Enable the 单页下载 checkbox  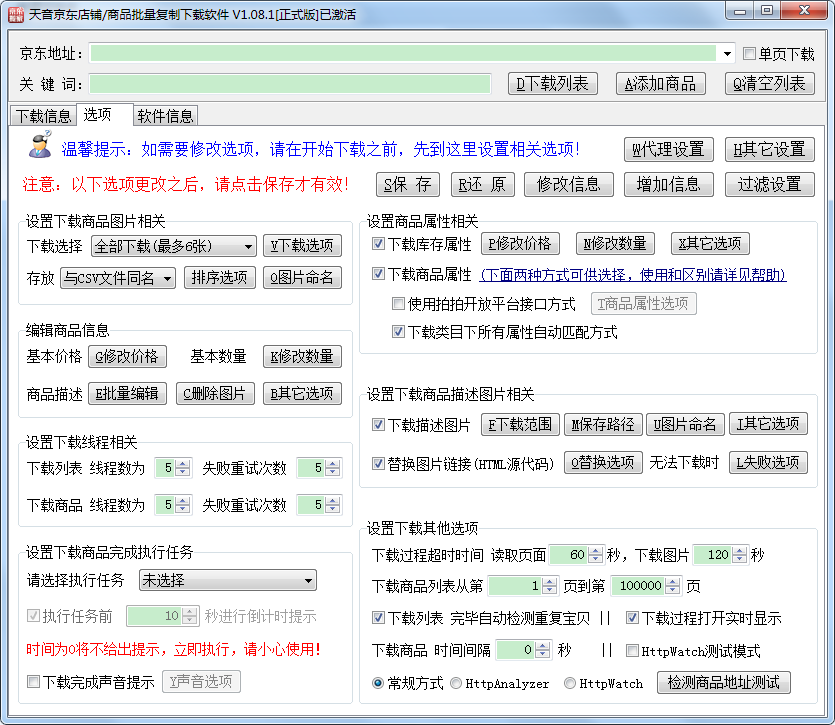[750, 54]
